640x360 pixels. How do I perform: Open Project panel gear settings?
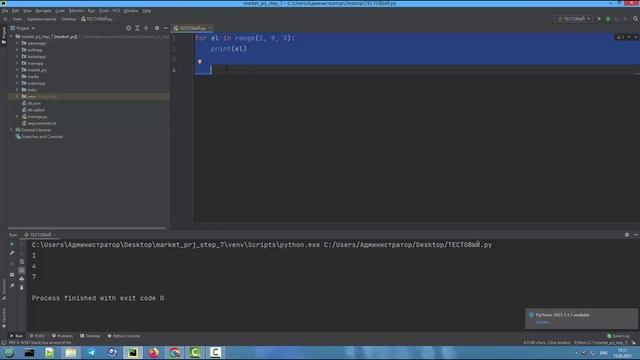click(x=157, y=28)
